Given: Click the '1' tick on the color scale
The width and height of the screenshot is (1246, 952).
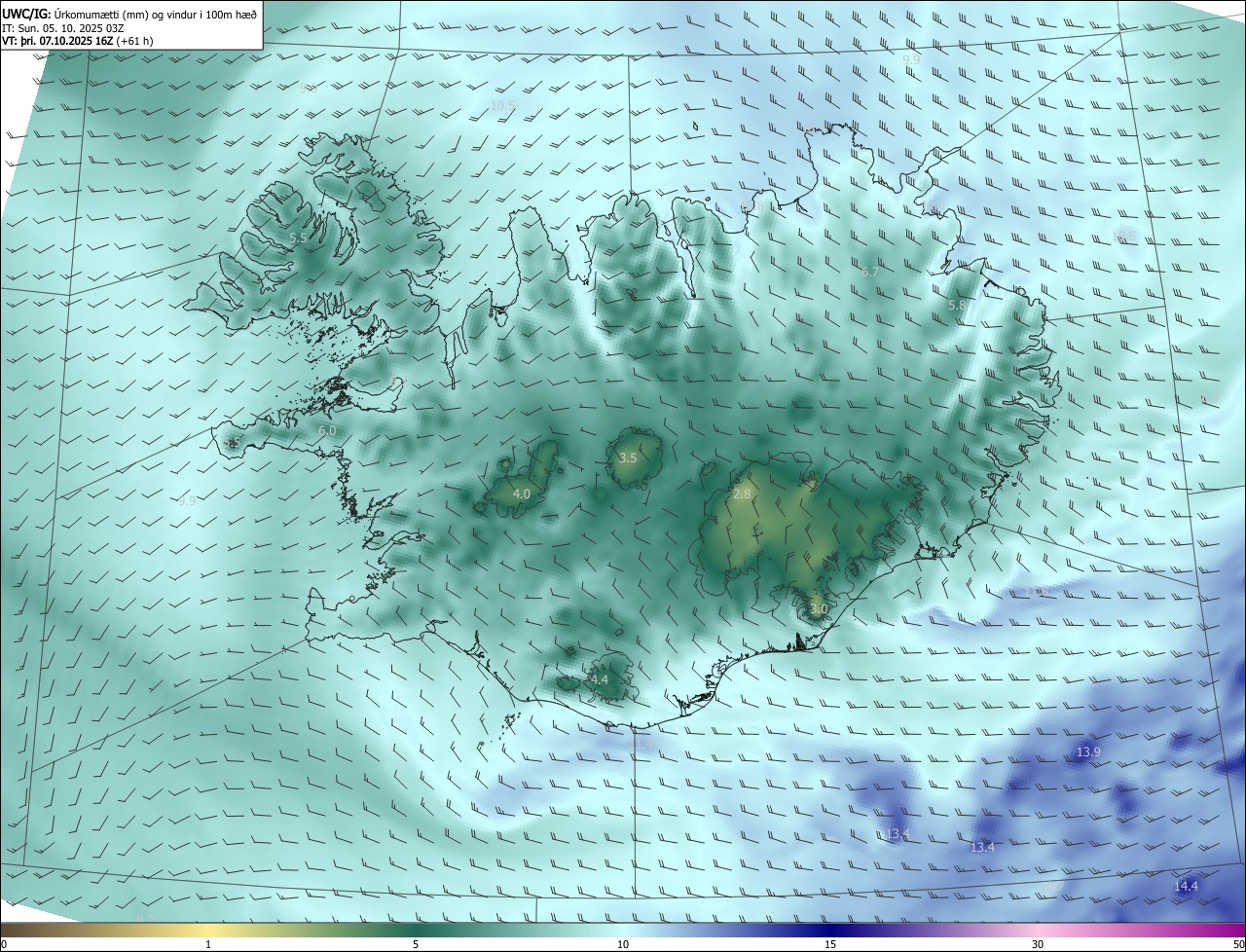Looking at the screenshot, I should point(208,944).
